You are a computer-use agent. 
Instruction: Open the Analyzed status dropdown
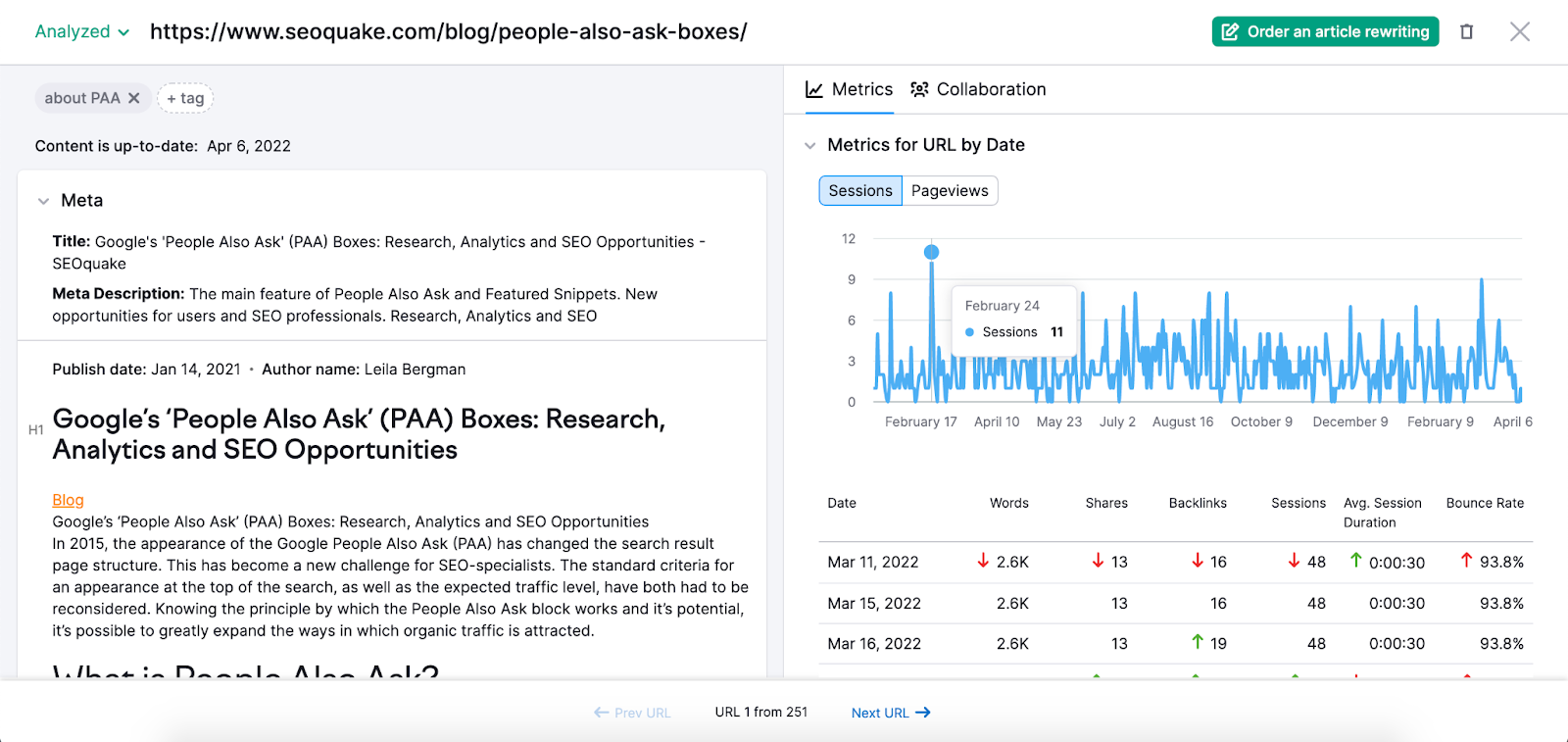point(82,31)
